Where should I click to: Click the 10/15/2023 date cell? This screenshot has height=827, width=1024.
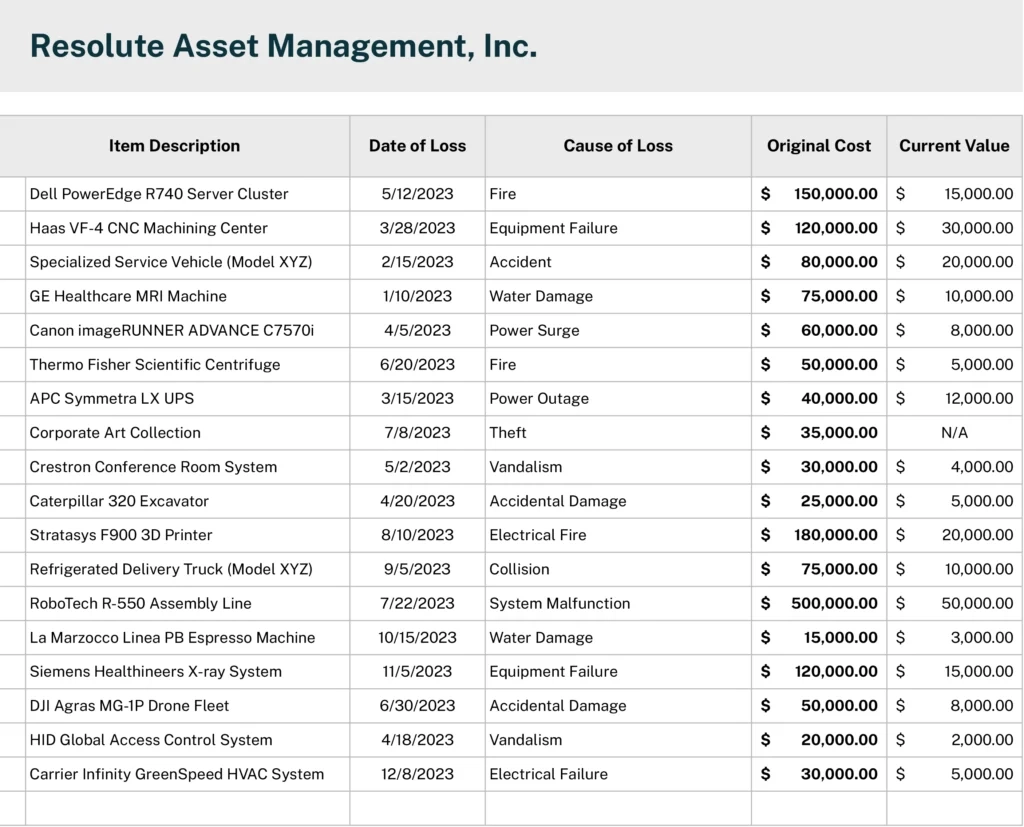point(417,637)
